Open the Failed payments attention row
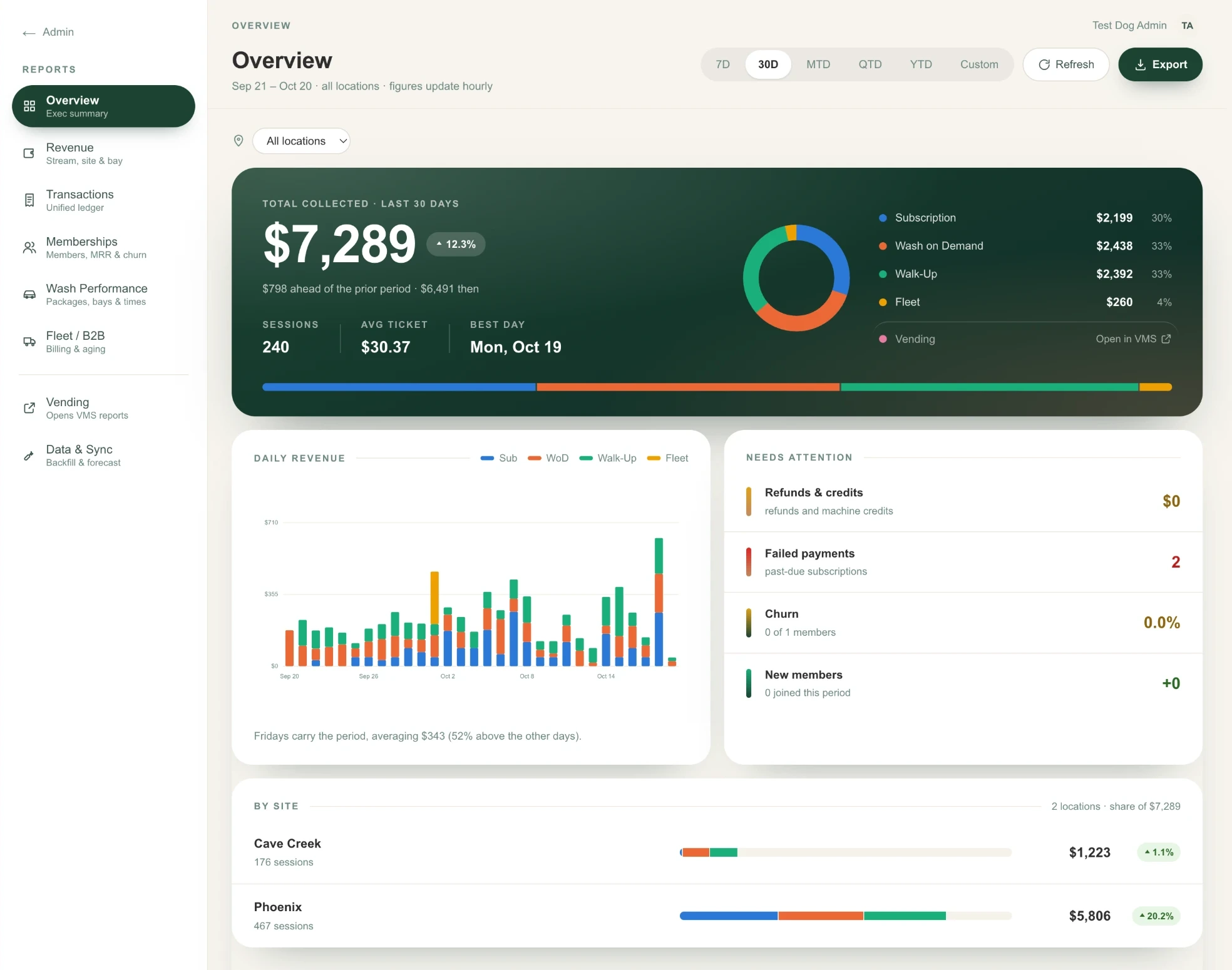 (x=963, y=562)
